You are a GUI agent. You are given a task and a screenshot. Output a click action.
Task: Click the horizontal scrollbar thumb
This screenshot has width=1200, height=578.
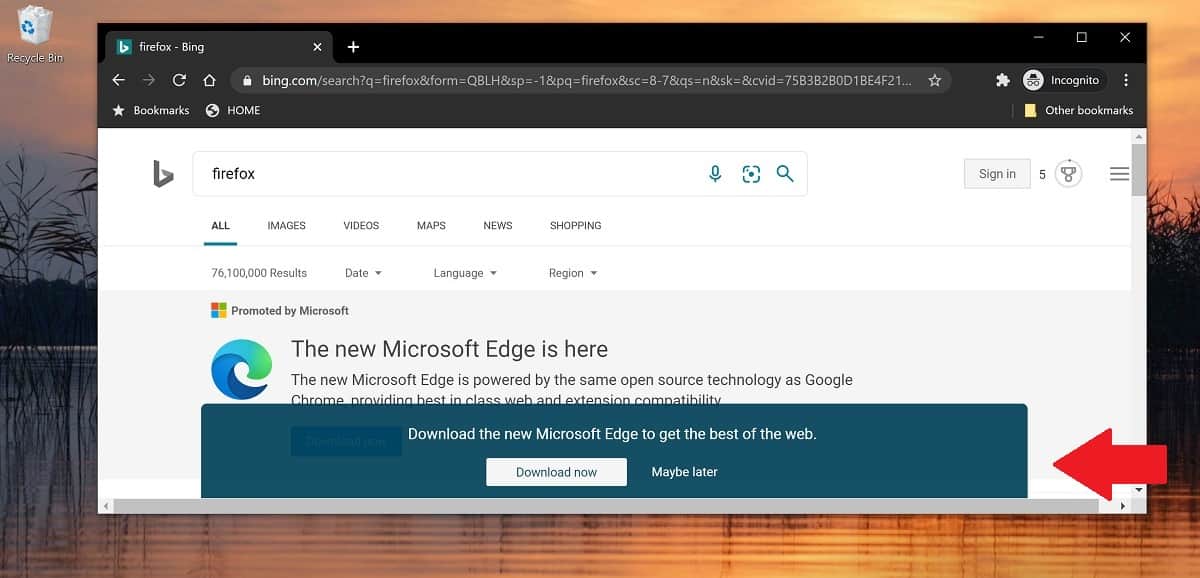606,506
